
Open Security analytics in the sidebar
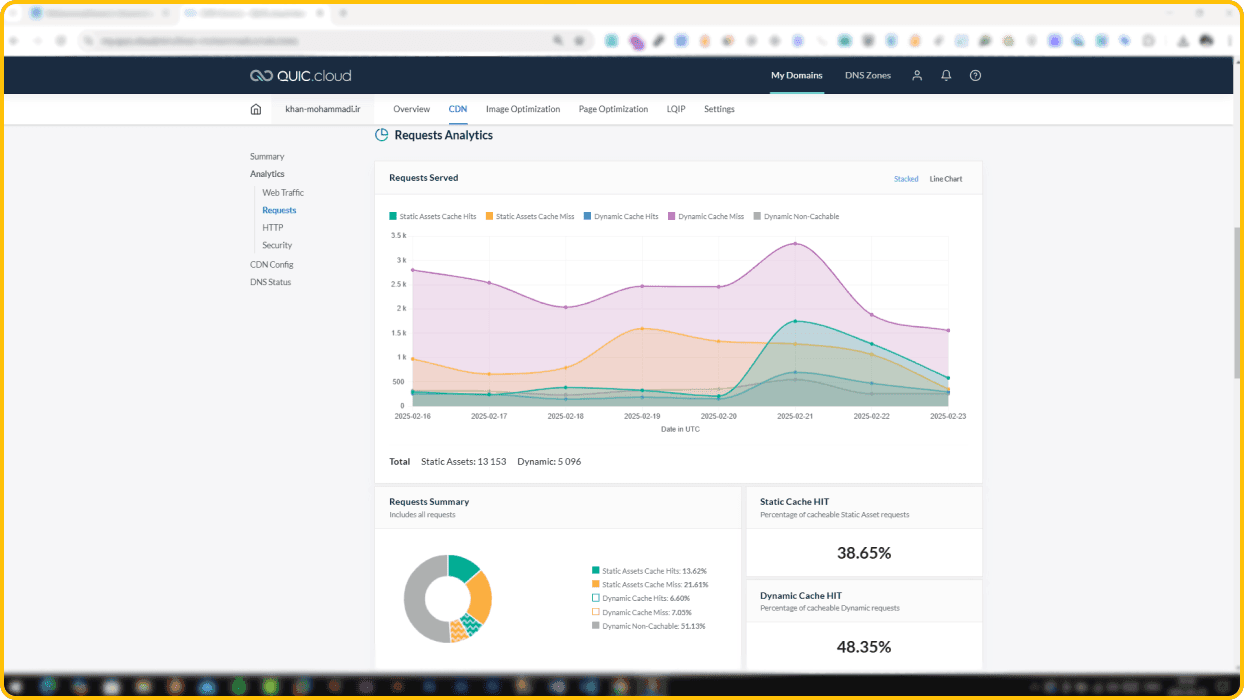coord(277,245)
